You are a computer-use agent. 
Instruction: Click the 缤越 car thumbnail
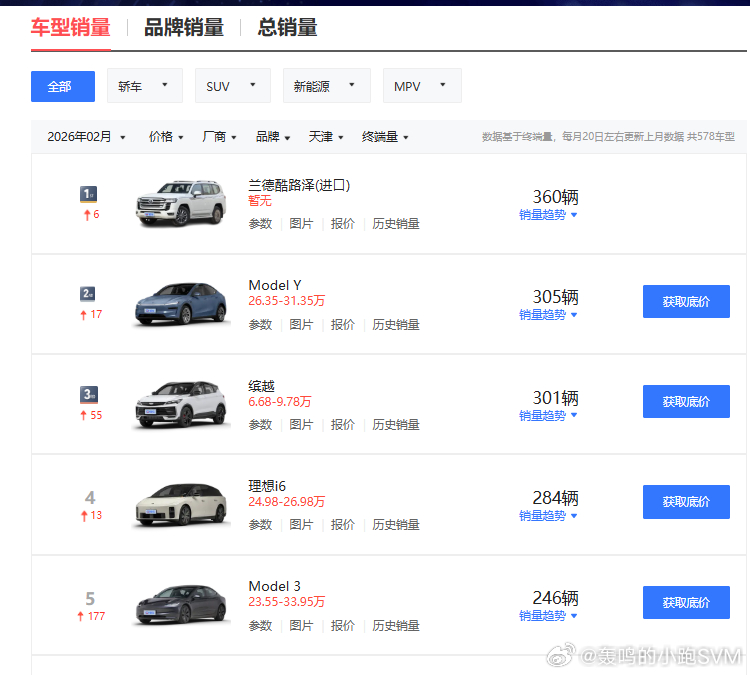click(x=181, y=404)
